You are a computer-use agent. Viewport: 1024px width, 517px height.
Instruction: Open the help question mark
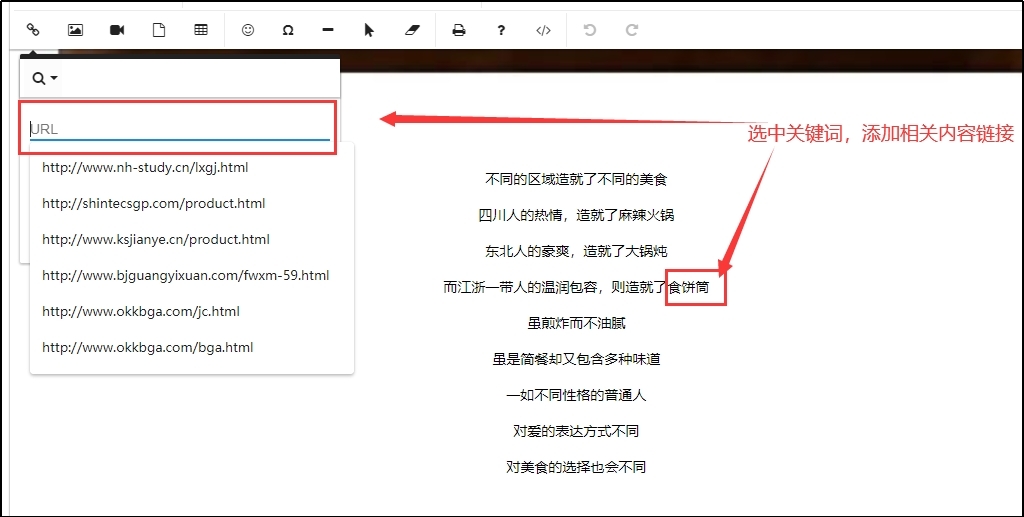pos(501,30)
